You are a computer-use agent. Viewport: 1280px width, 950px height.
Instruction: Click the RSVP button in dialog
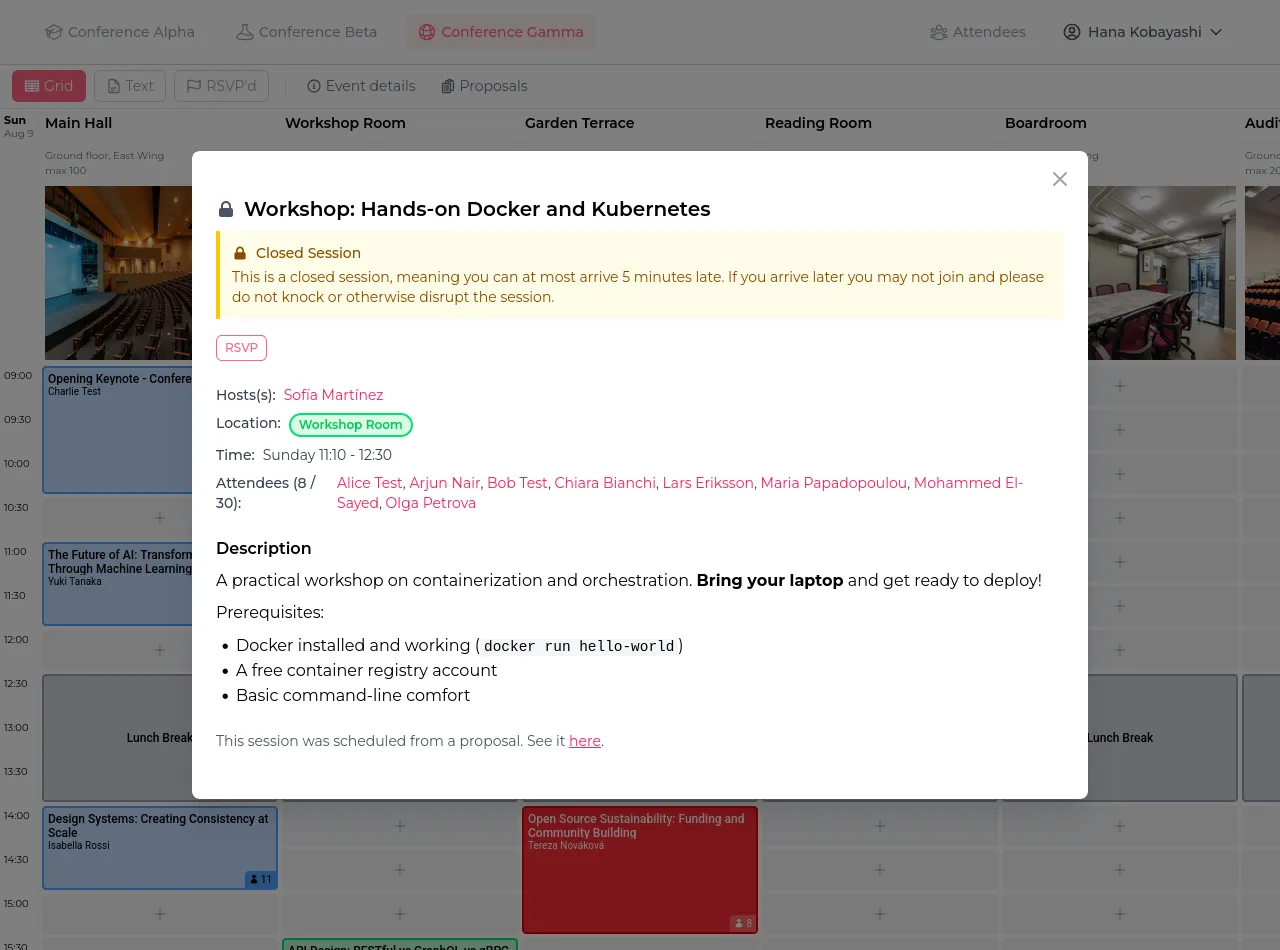coord(241,348)
